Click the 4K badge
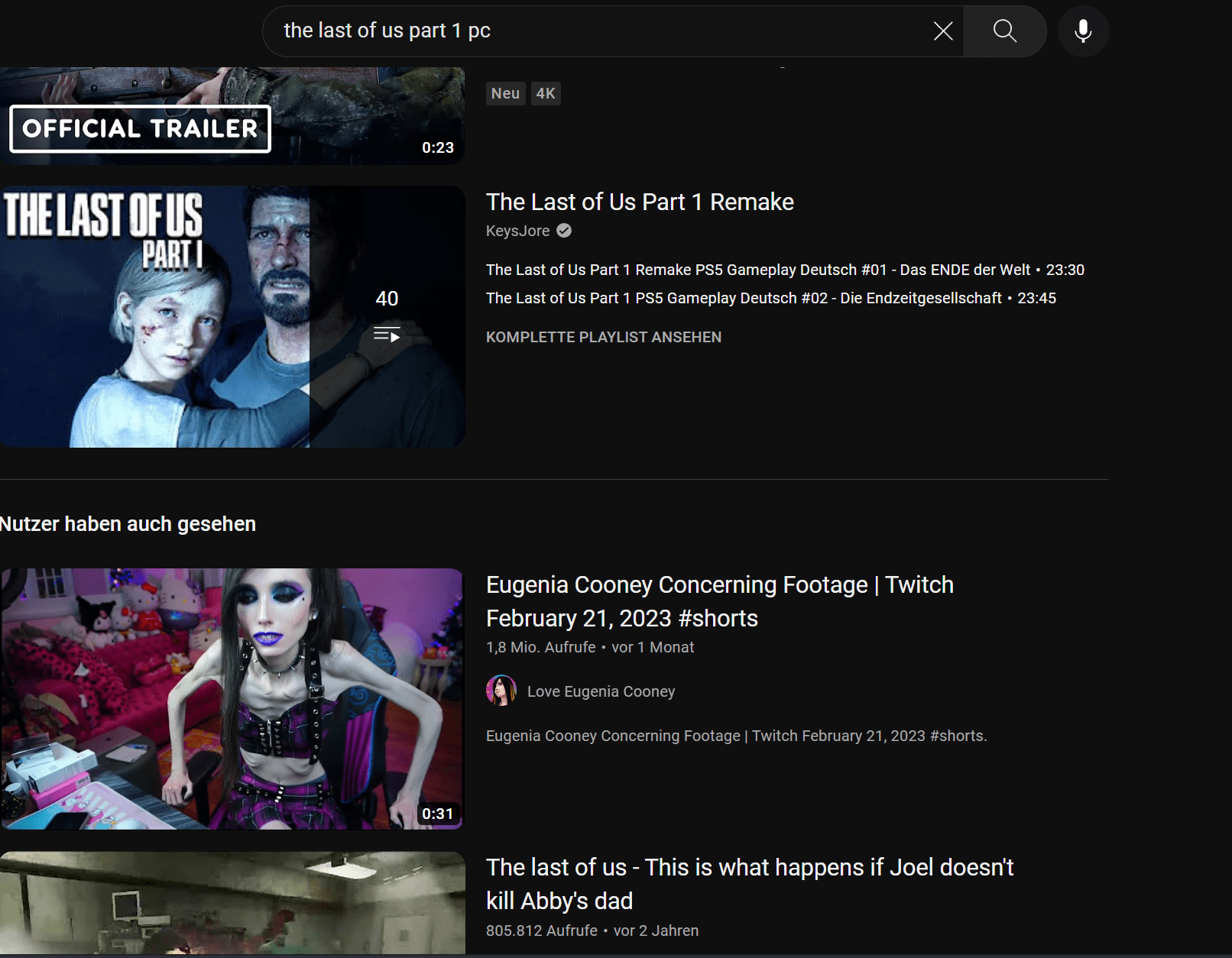 pyautogui.click(x=546, y=93)
